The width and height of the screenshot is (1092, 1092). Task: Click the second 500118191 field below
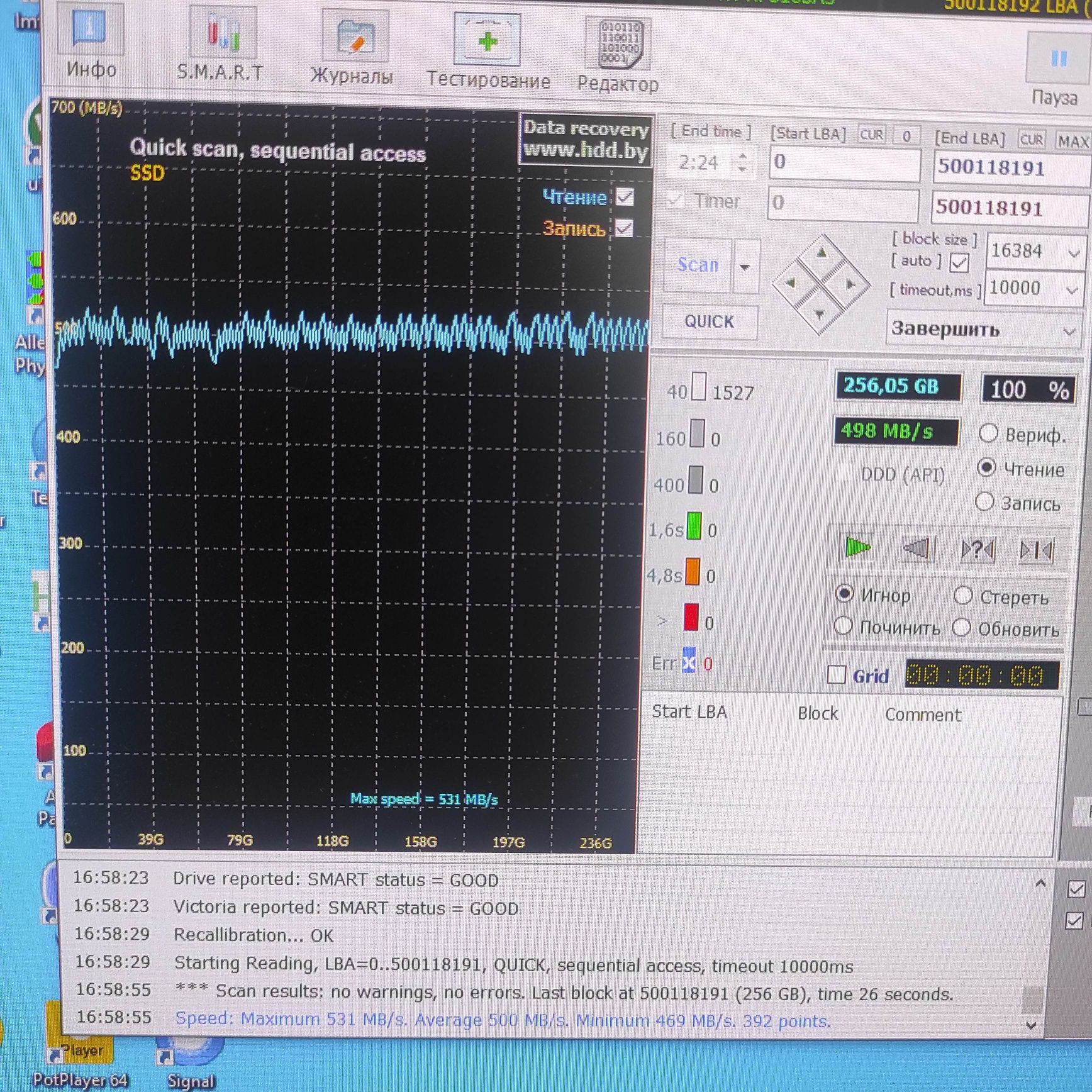[1010, 208]
